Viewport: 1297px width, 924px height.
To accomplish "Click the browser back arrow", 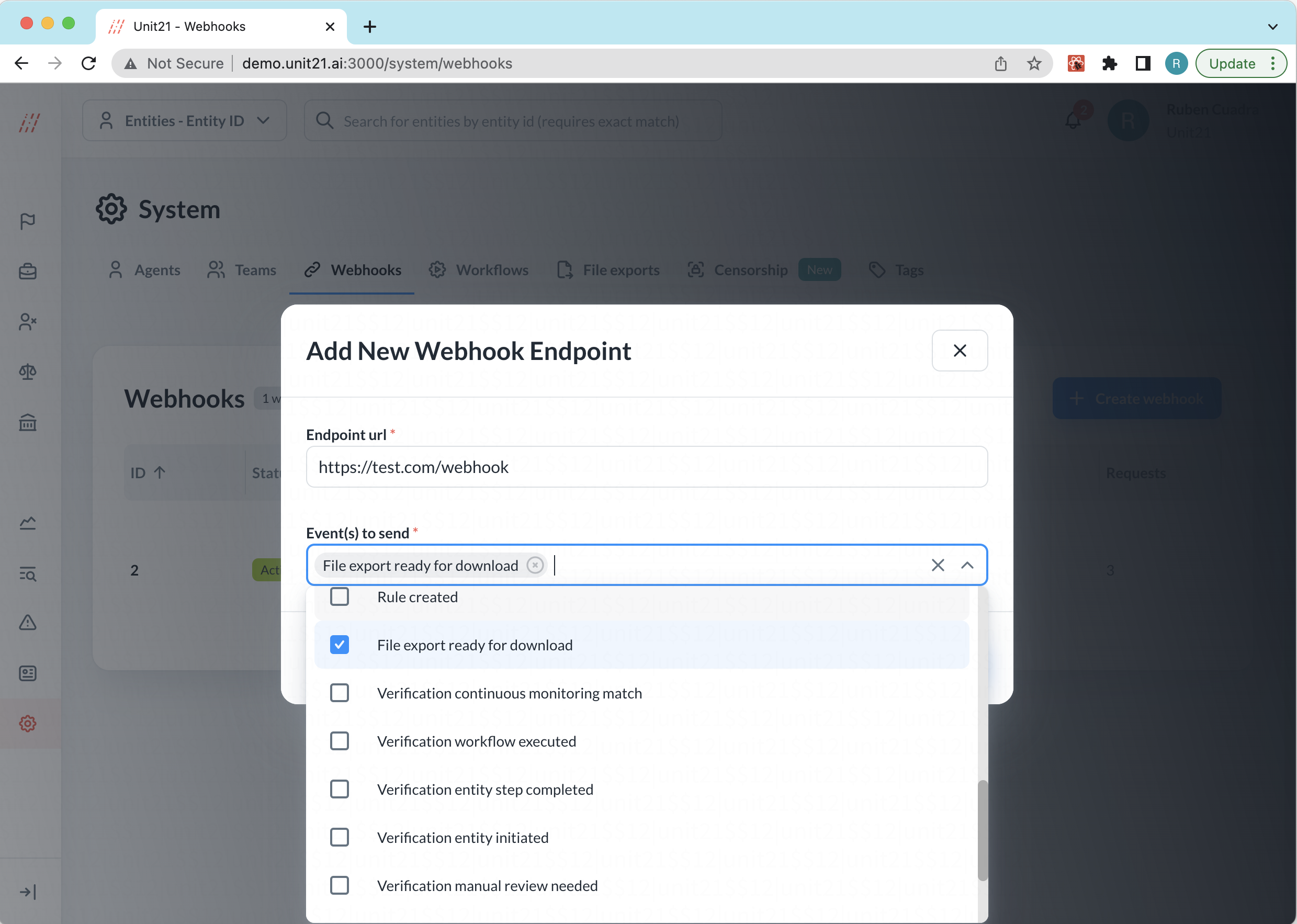I will tap(21, 63).
